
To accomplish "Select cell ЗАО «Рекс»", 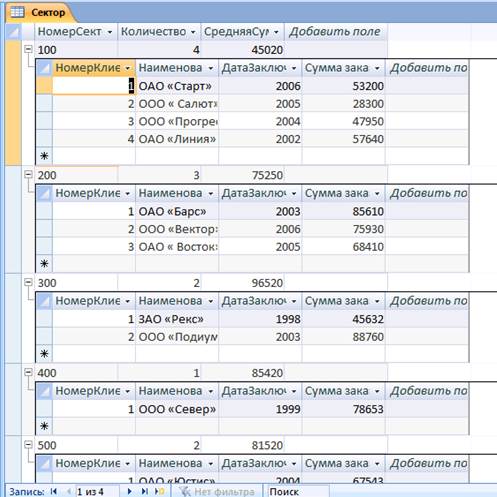I will pyautogui.click(x=177, y=319).
